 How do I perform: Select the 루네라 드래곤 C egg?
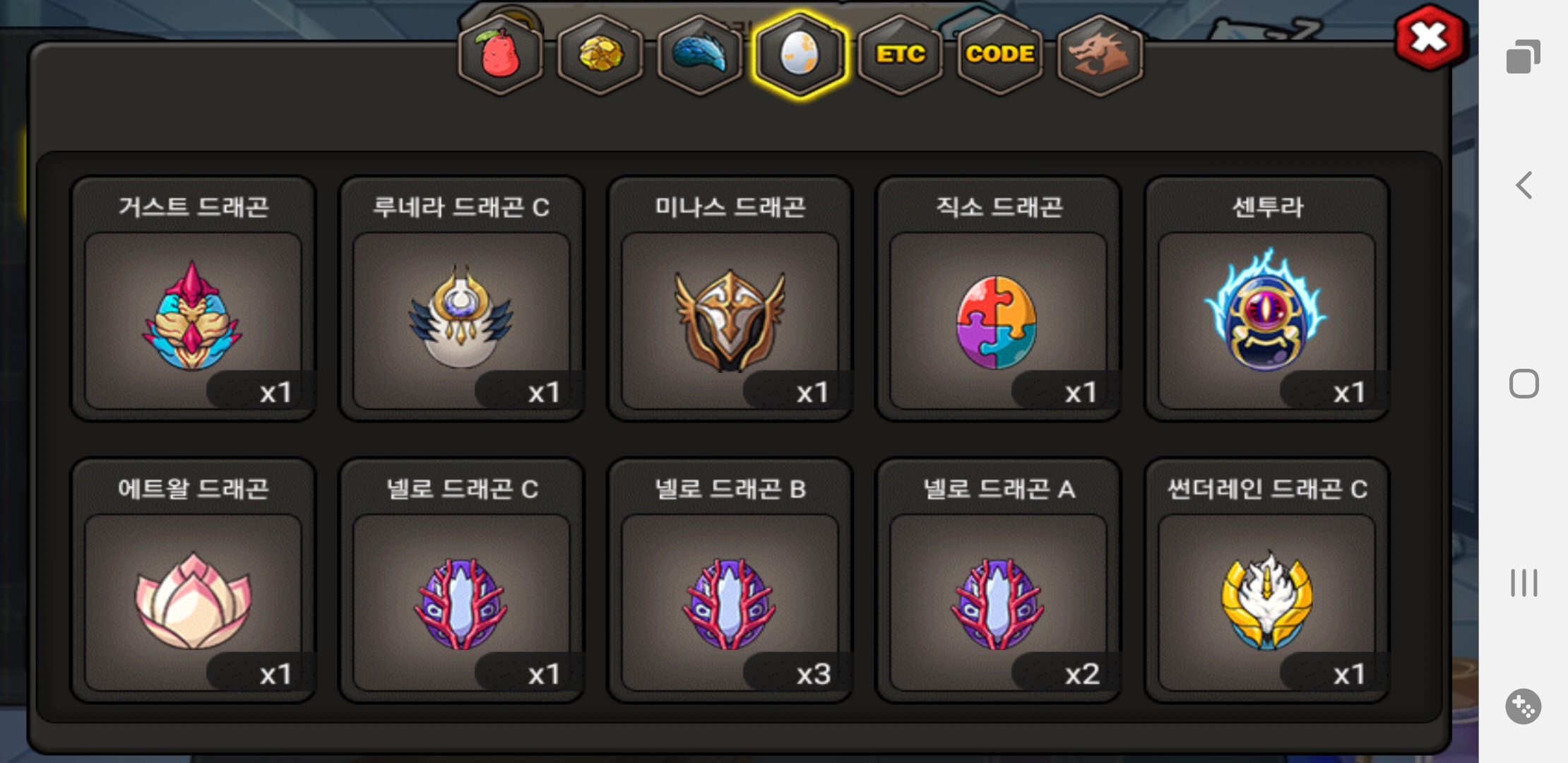pos(461,299)
